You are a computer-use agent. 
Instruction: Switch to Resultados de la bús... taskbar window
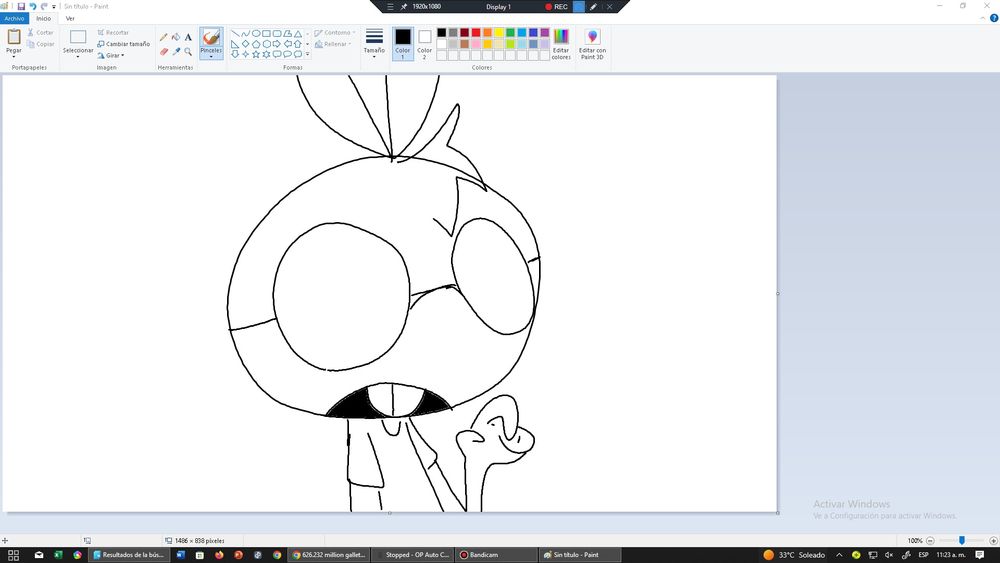pyautogui.click(x=128, y=555)
